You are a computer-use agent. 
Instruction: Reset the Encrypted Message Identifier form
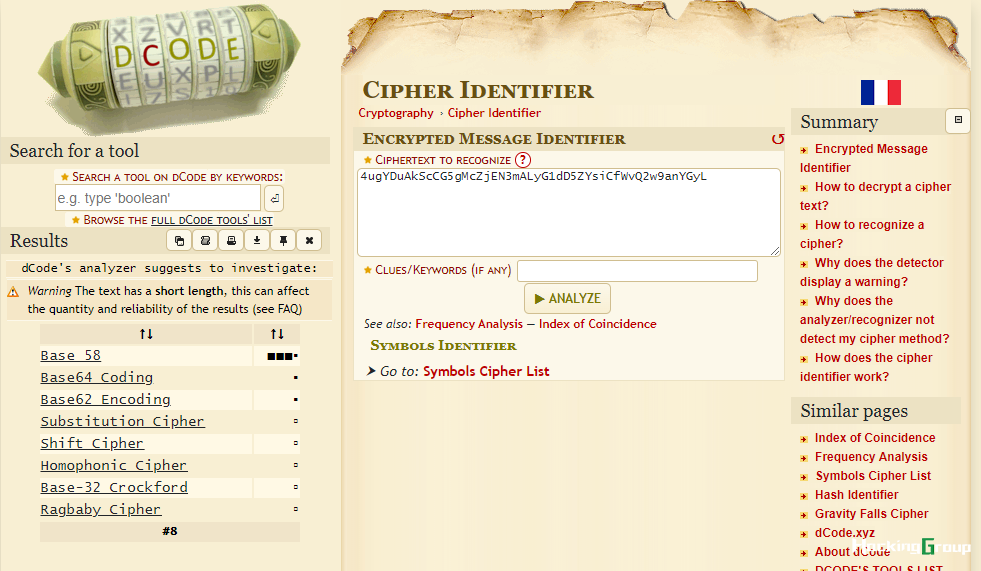tap(778, 139)
